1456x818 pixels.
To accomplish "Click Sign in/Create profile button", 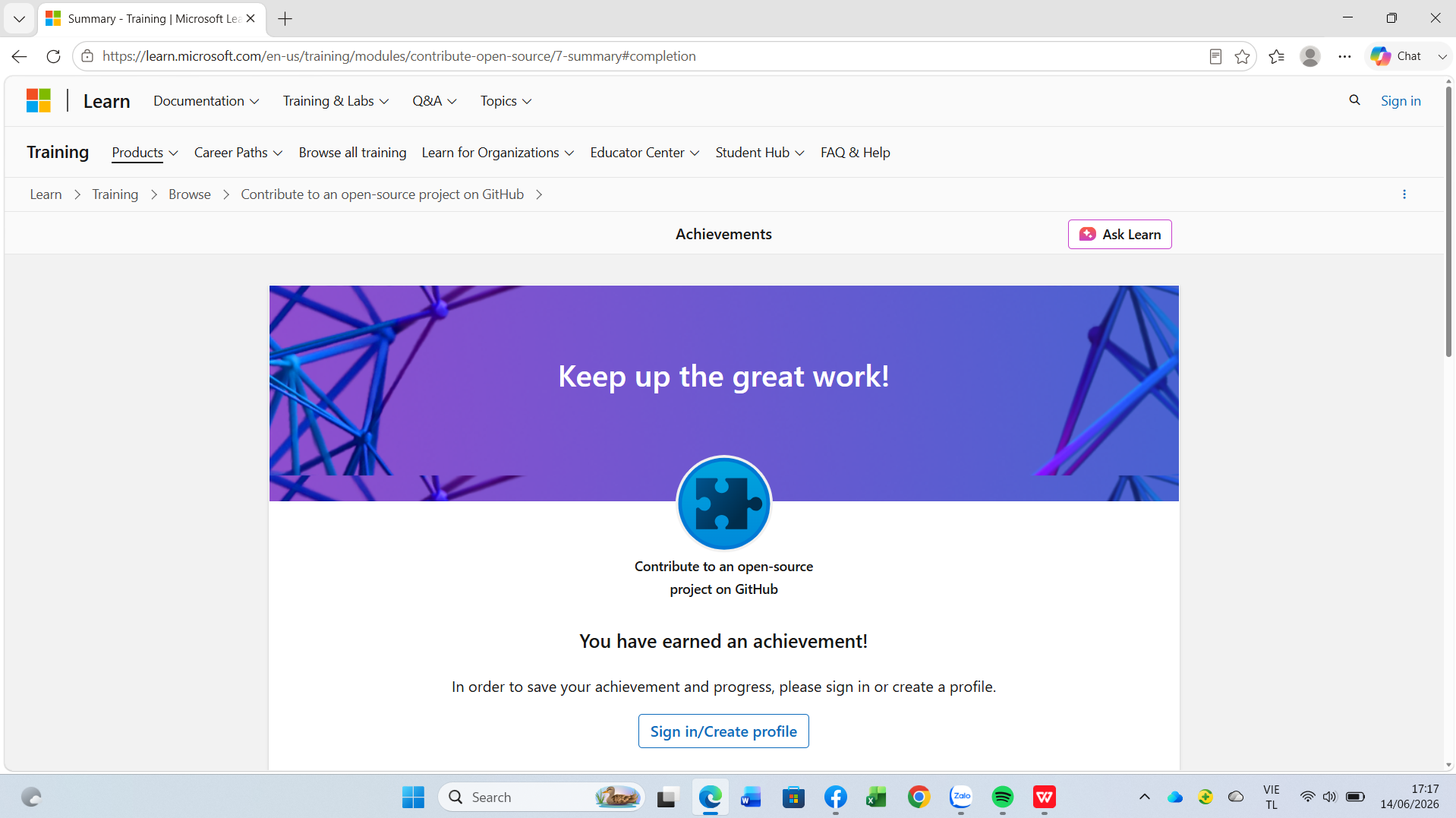I will (x=723, y=731).
